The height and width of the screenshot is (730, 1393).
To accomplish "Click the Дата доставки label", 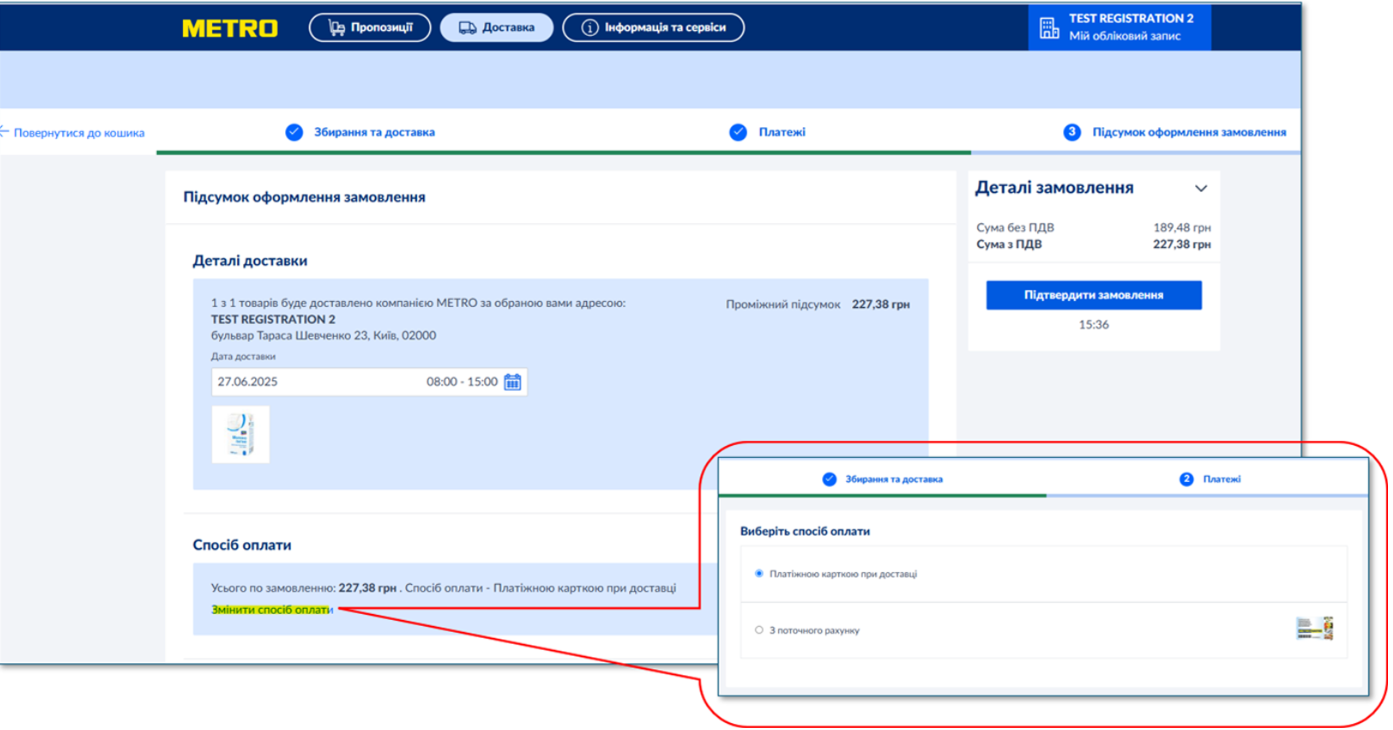I will [243, 356].
